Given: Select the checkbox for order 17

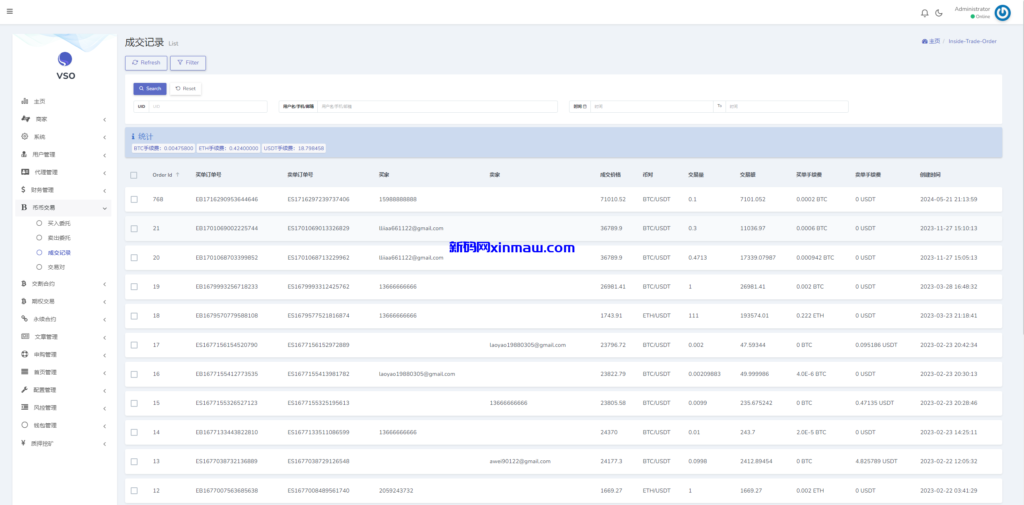Looking at the screenshot, I should [x=134, y=344].
